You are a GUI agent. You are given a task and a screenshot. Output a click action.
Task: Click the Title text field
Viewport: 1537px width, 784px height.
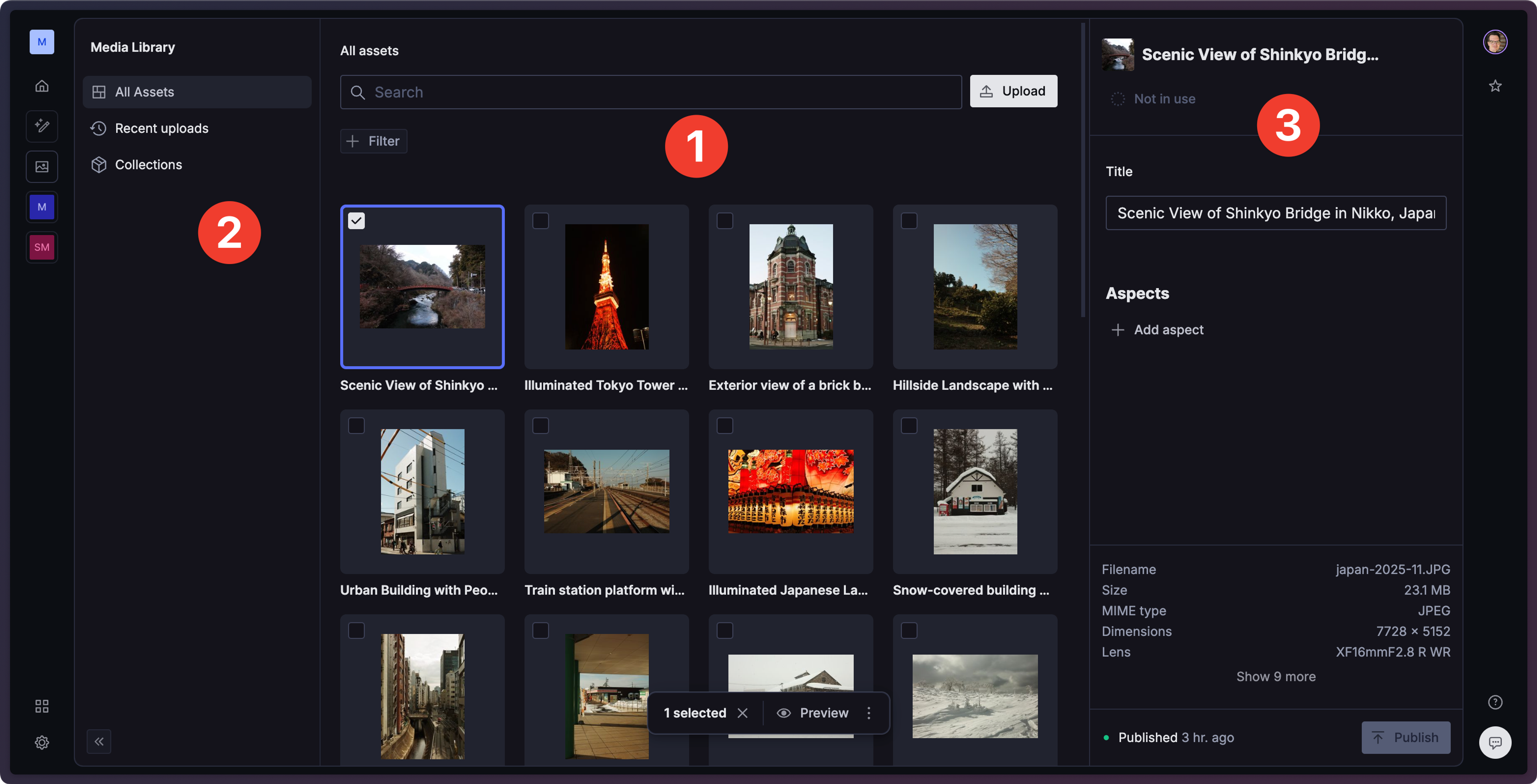click(1276, 213)
